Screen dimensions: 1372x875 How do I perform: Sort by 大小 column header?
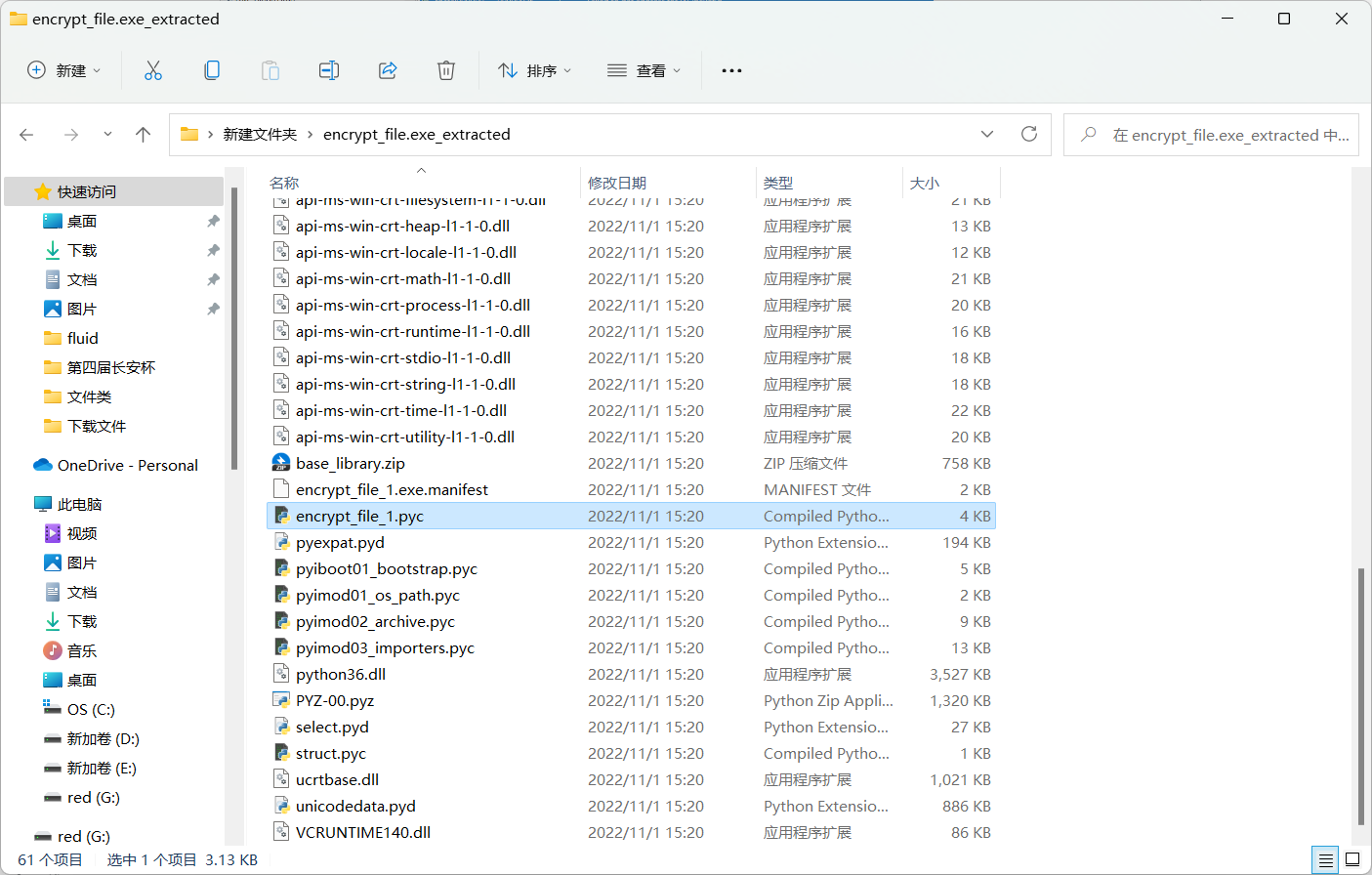(x=925, y=183)
